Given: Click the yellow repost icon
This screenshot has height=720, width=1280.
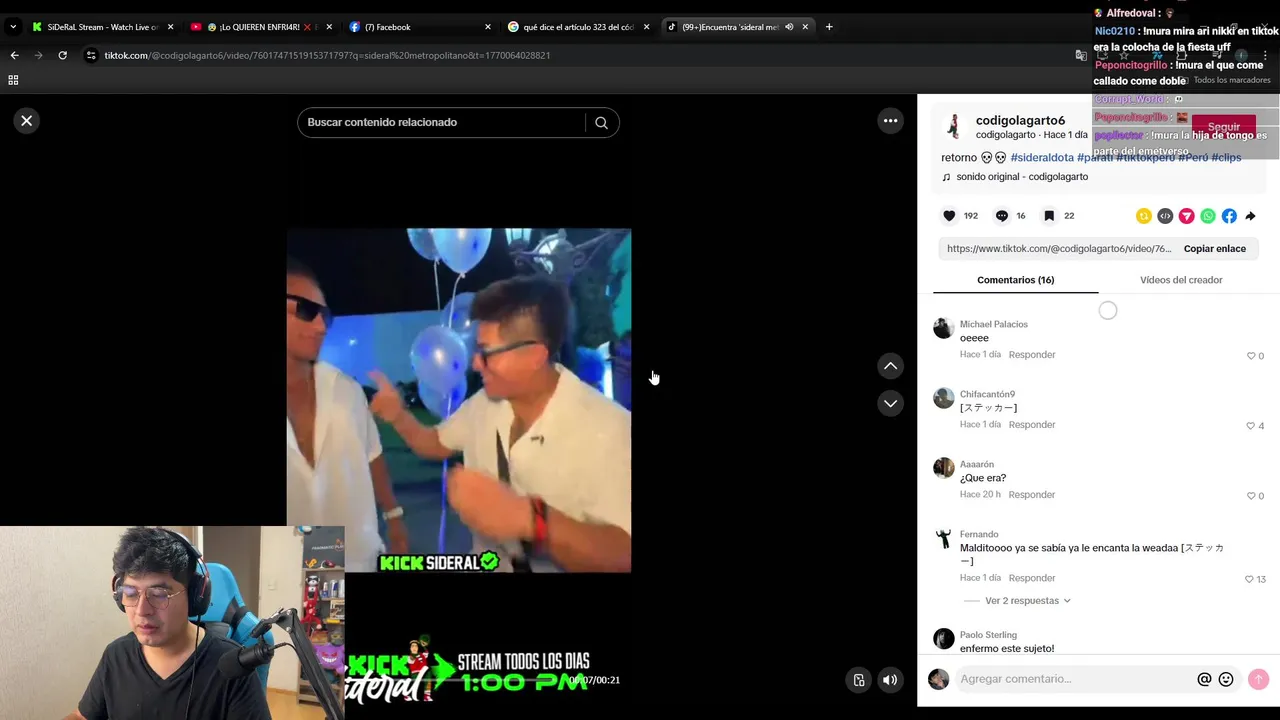Looking at the screenshot, I should (x=1144, y=216).
